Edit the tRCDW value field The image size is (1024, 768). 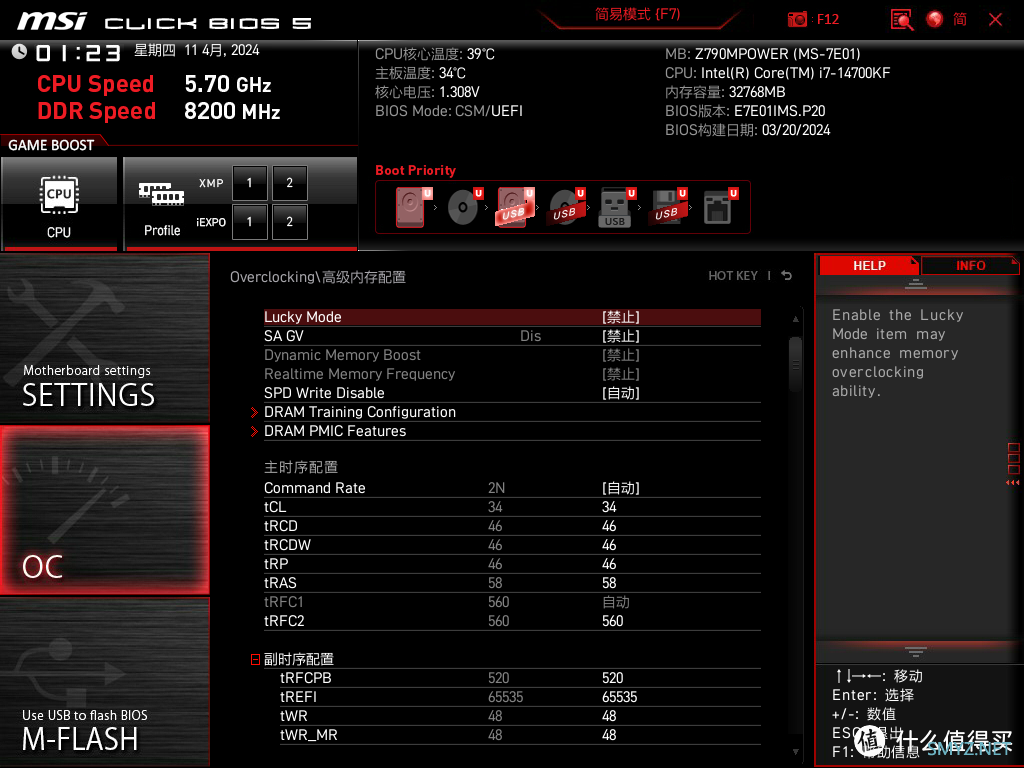(x=609, y=545)
